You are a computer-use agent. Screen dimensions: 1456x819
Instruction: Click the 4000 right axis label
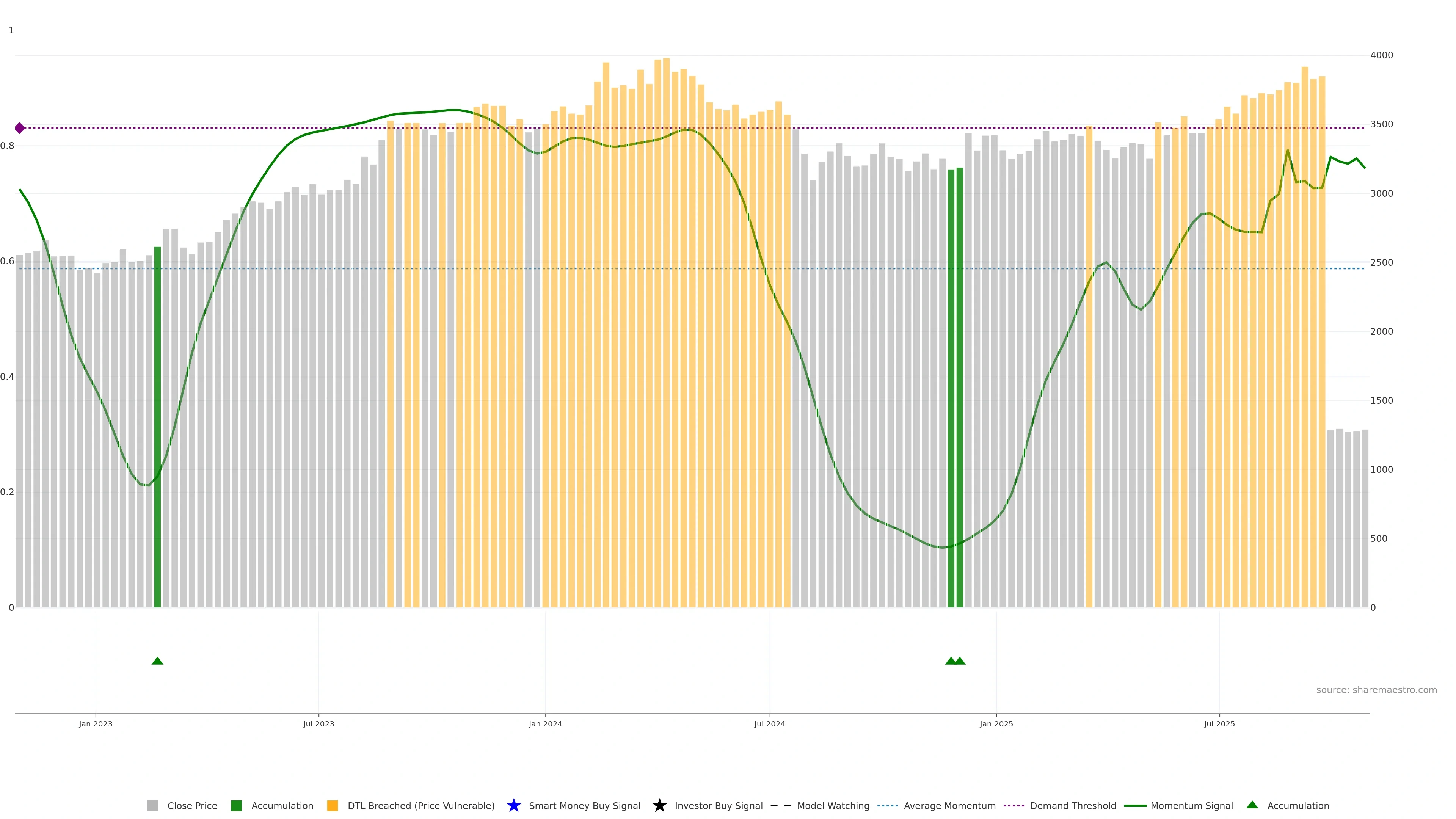[1381, 55]
